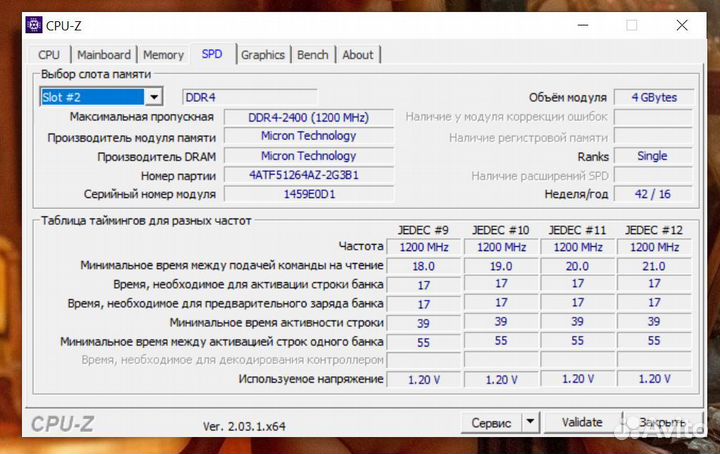The width and height of the screenshot is (720, 454).
Task: Select CAS latency value 18.0
Action: [x=423, y=266]
